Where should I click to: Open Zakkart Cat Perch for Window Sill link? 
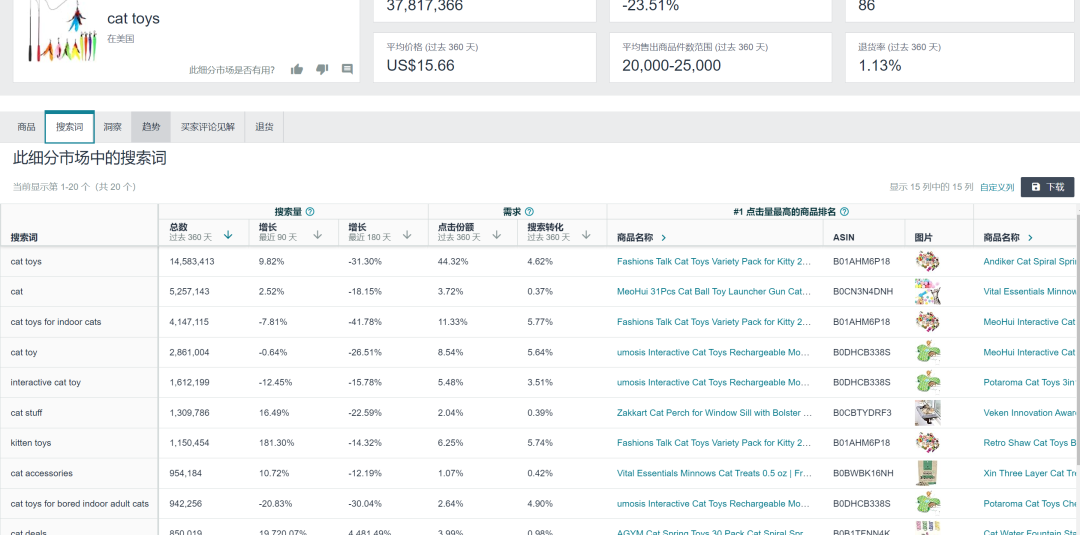pos(714,413)
